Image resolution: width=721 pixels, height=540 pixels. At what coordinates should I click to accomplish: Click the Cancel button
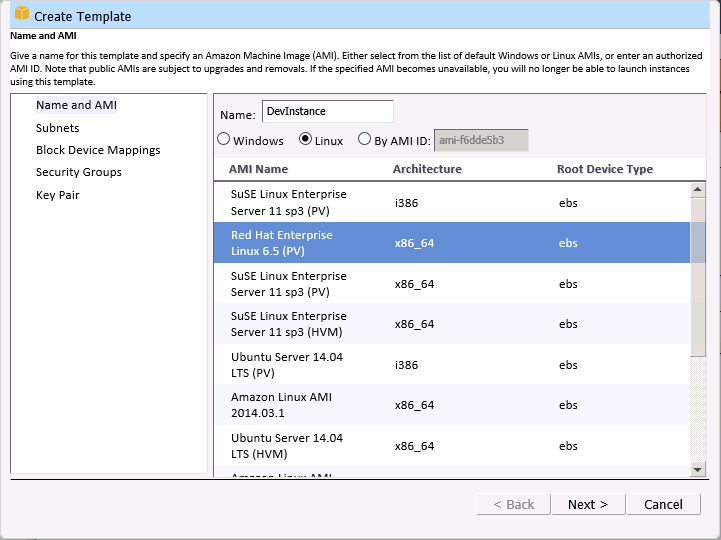(663, 504)
